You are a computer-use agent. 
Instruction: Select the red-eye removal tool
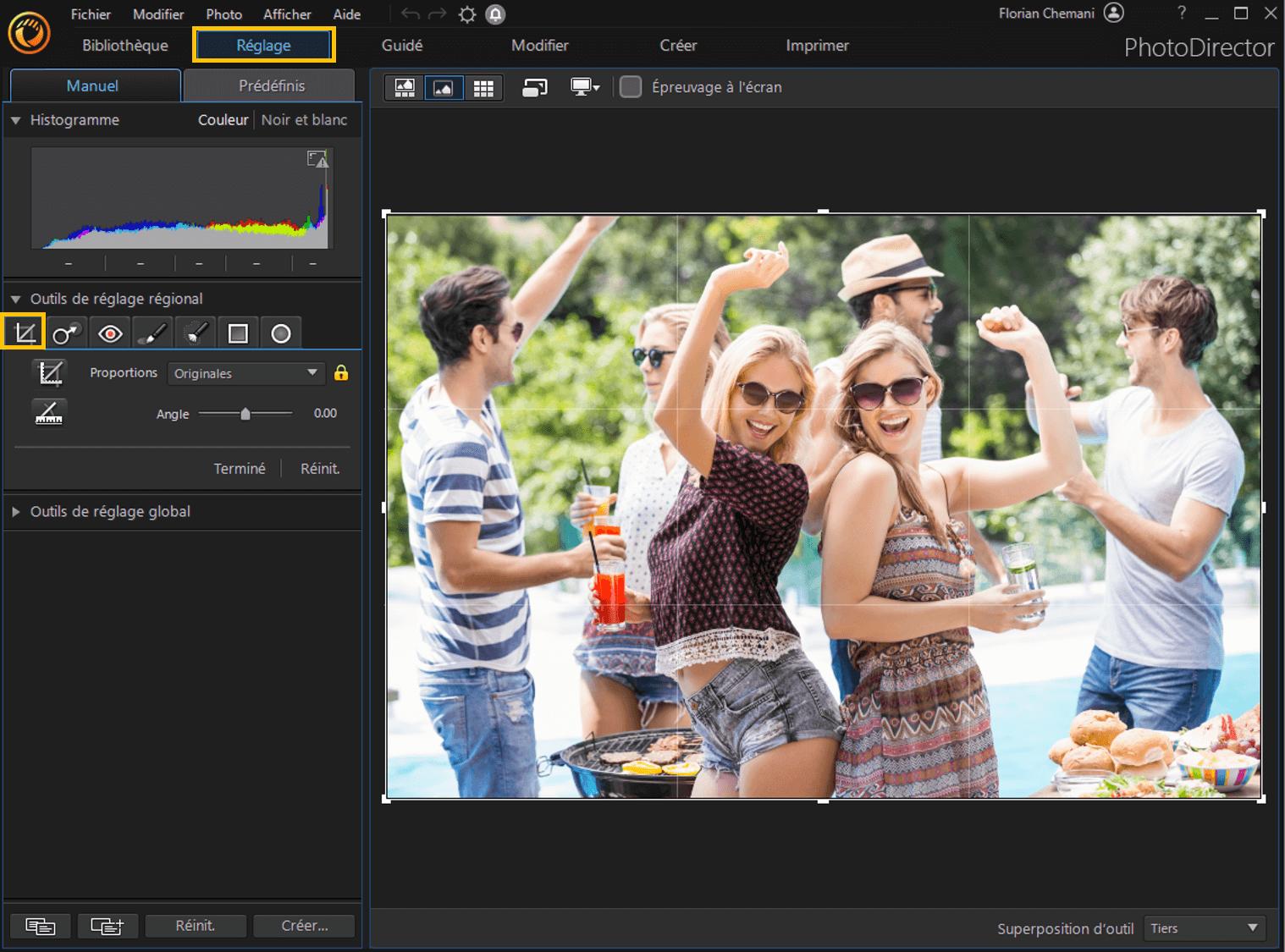109,332
